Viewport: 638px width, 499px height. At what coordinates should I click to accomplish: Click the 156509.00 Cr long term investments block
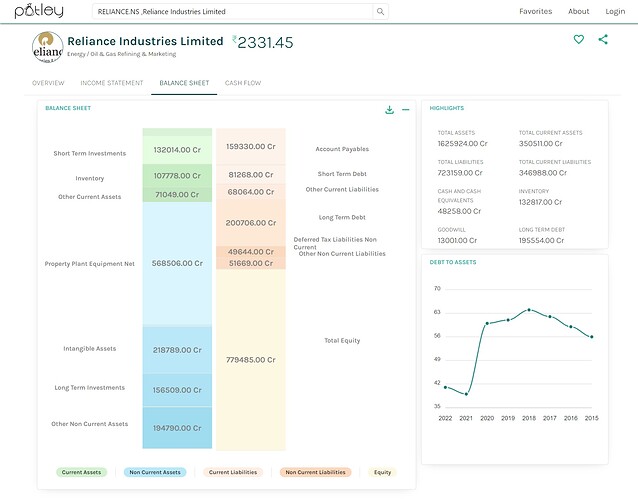[x=177, y=390]
